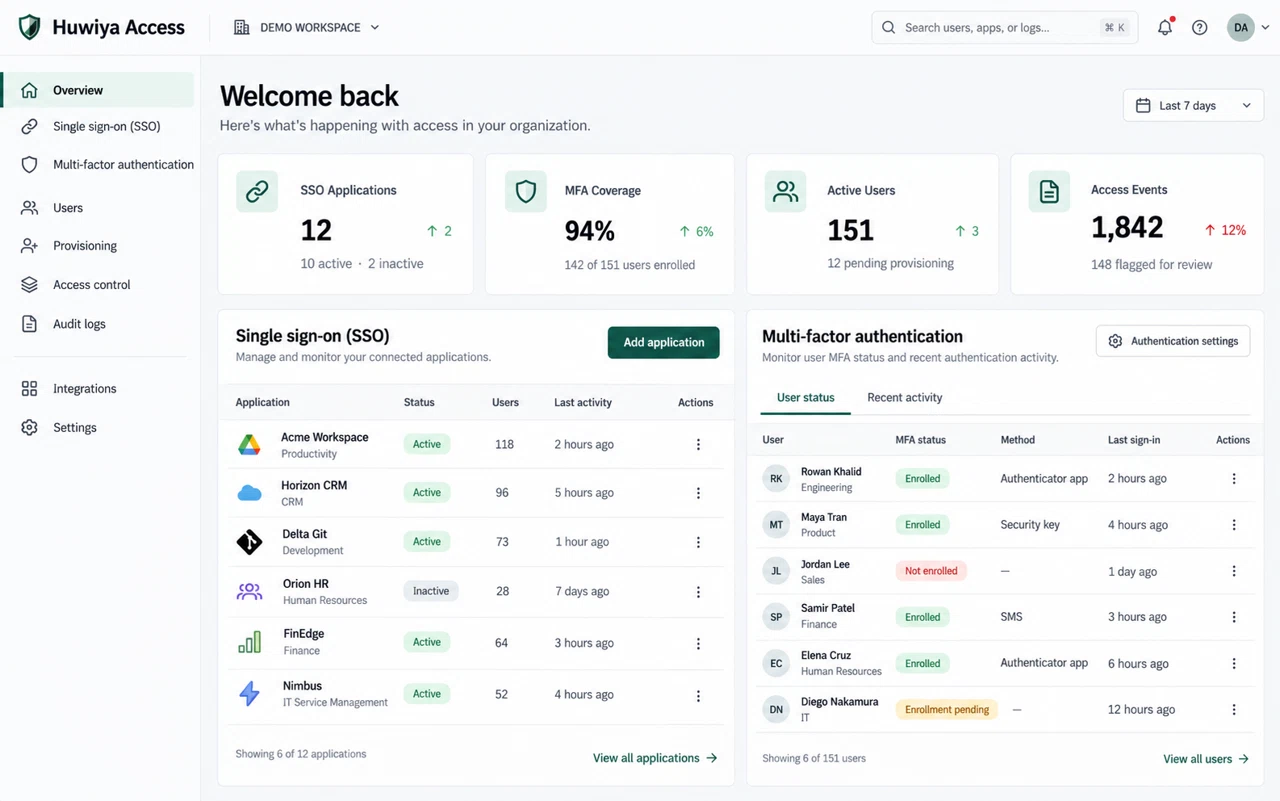
Task: Click the Not enrolled status badge
Action: click(x=931, y=571)
